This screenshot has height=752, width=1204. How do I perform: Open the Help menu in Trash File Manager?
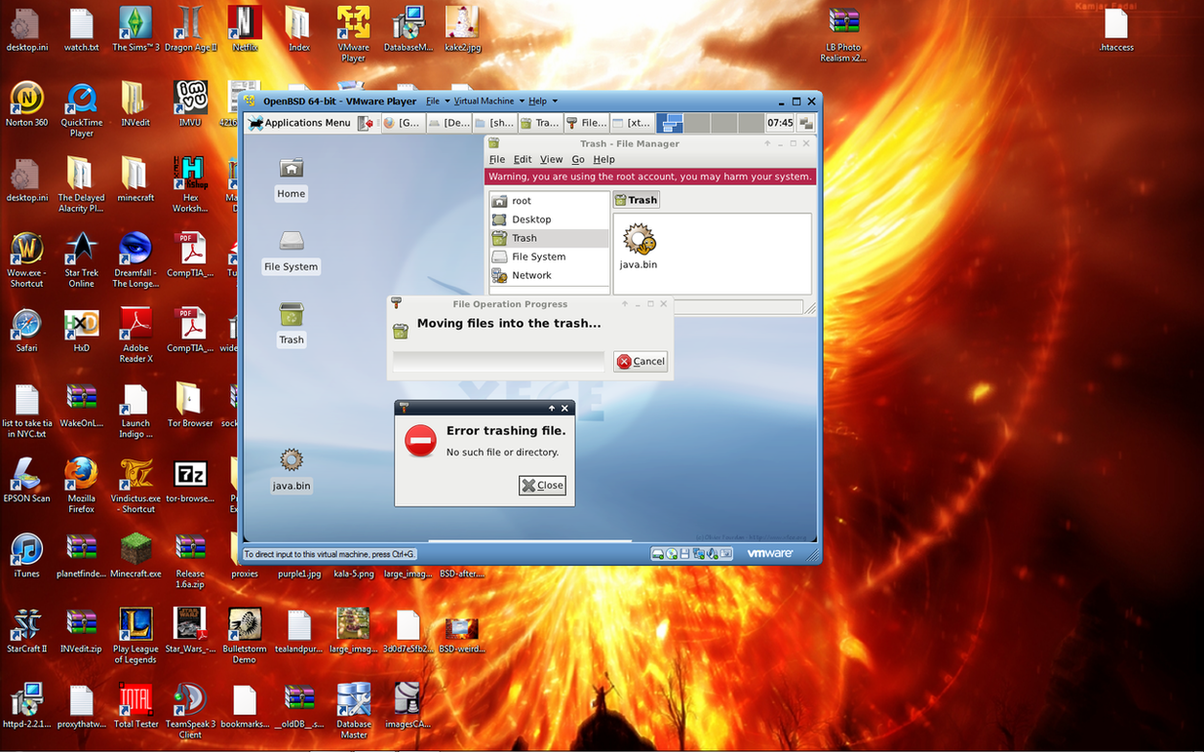pos(604,159)
